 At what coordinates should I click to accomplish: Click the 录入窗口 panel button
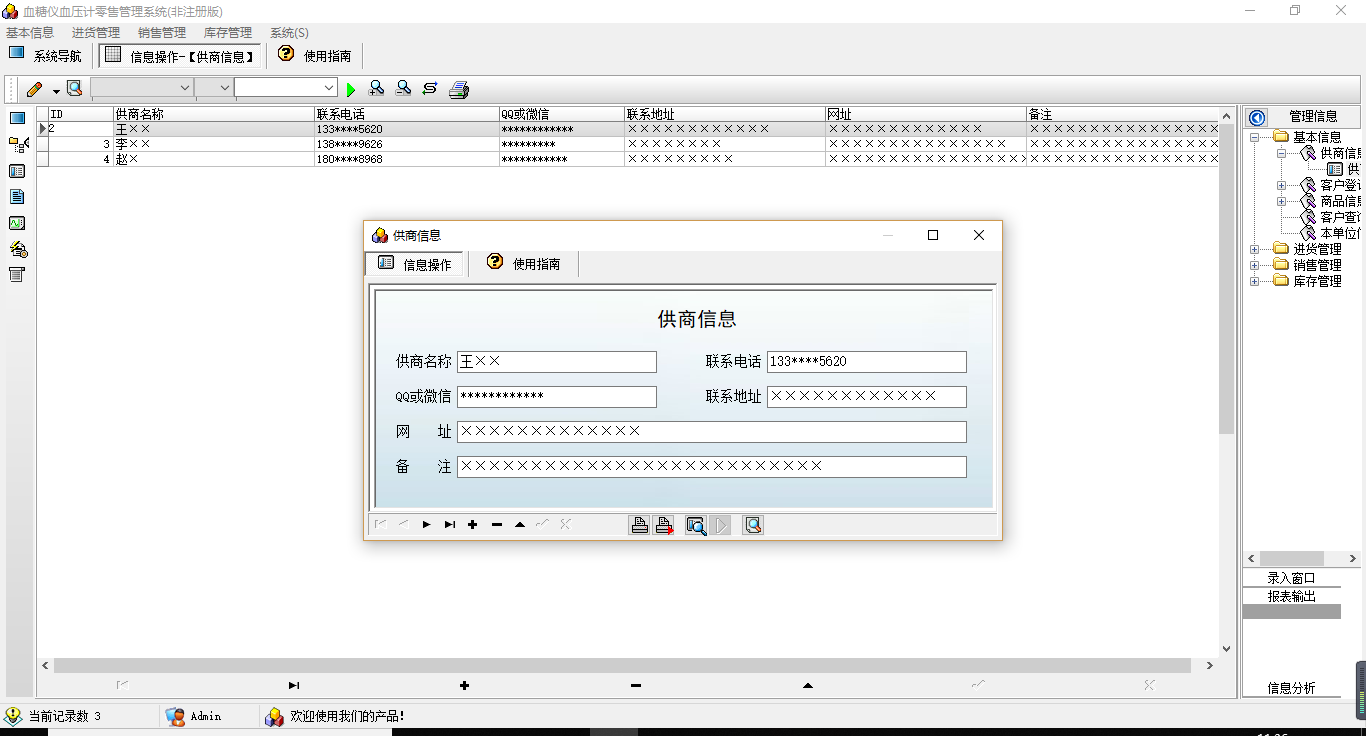[x=1292, y=578]
